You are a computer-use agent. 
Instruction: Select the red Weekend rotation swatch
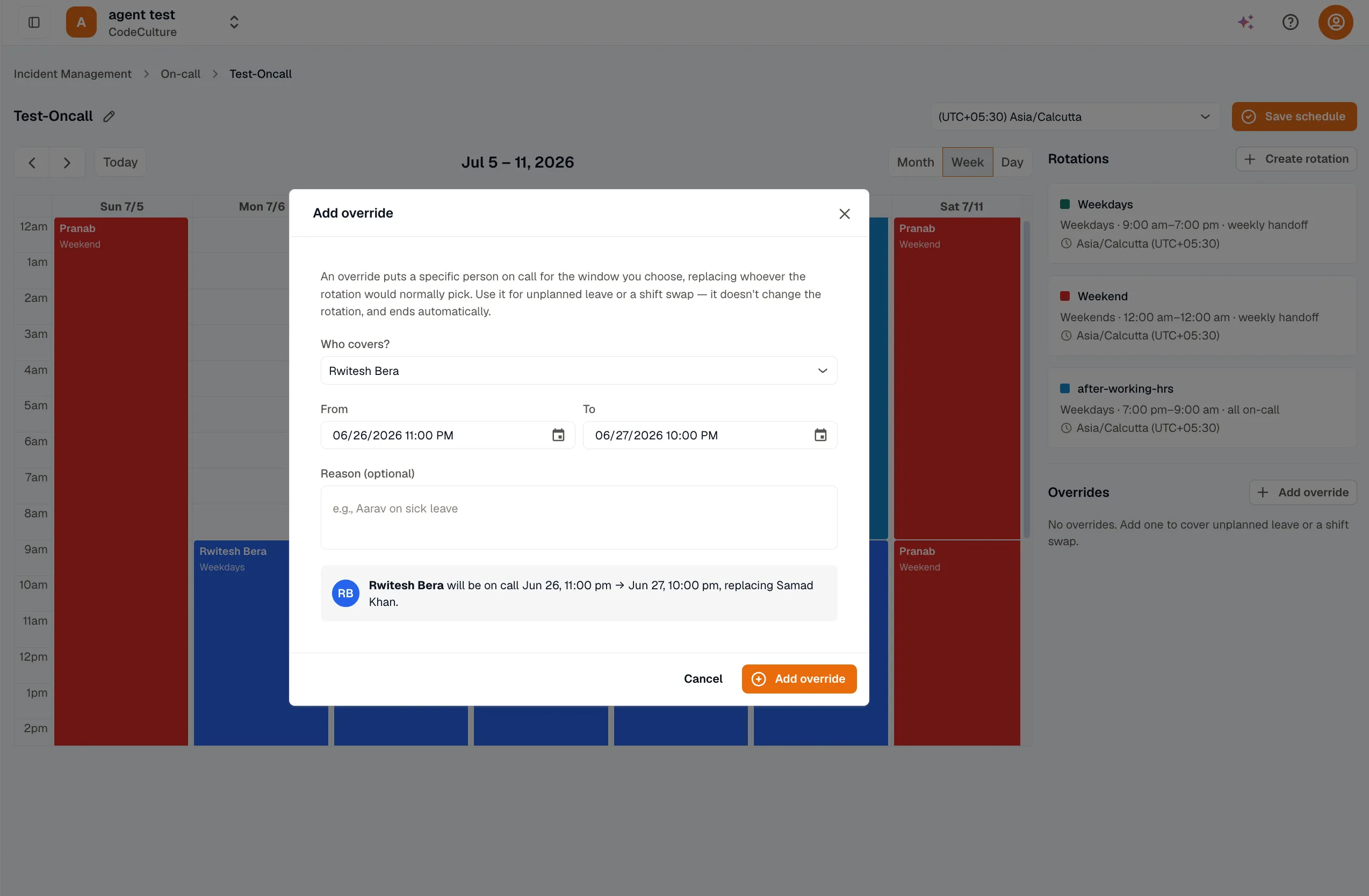pos(1065,296)
